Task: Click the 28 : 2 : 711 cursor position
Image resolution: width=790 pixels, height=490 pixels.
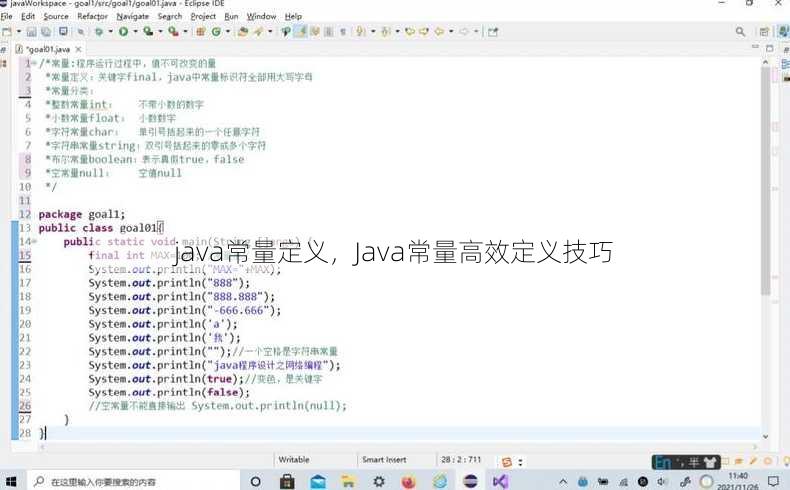Action: (461, 459)
